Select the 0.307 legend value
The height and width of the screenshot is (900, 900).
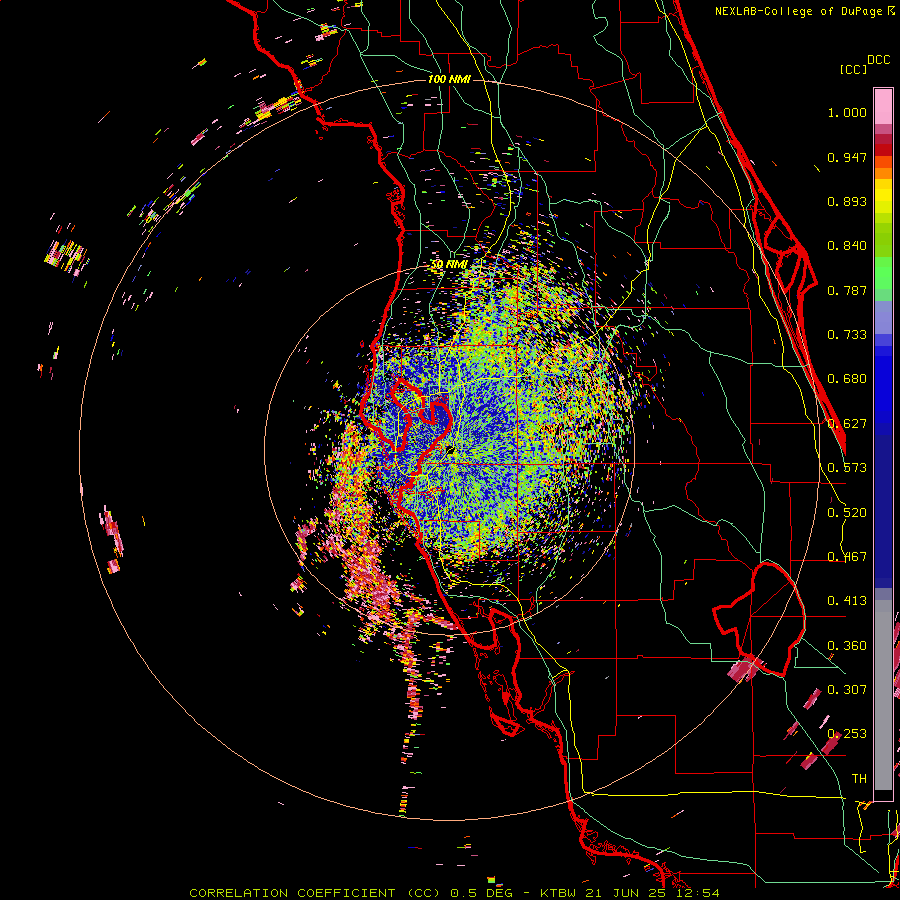pyautogui.click(x=847, y=690)
